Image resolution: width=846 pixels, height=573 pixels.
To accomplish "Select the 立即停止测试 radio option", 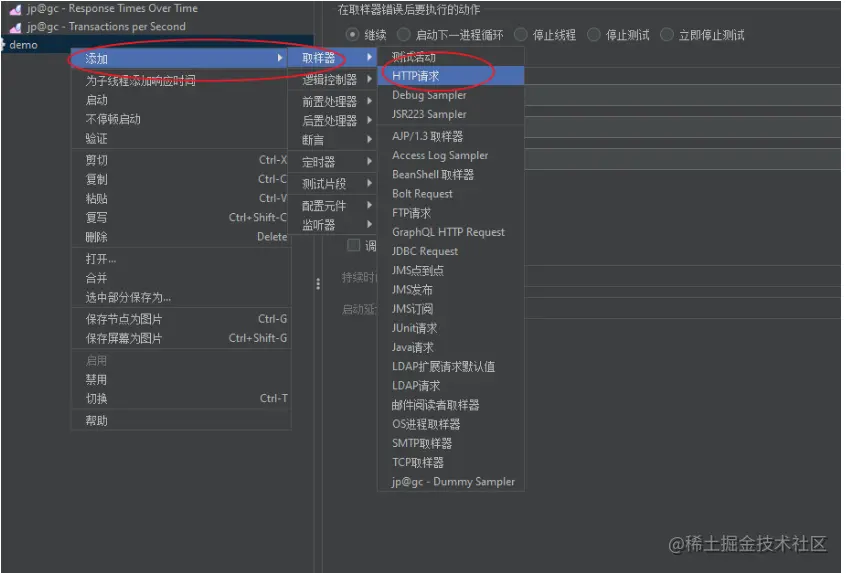I will tap(666, 35).
